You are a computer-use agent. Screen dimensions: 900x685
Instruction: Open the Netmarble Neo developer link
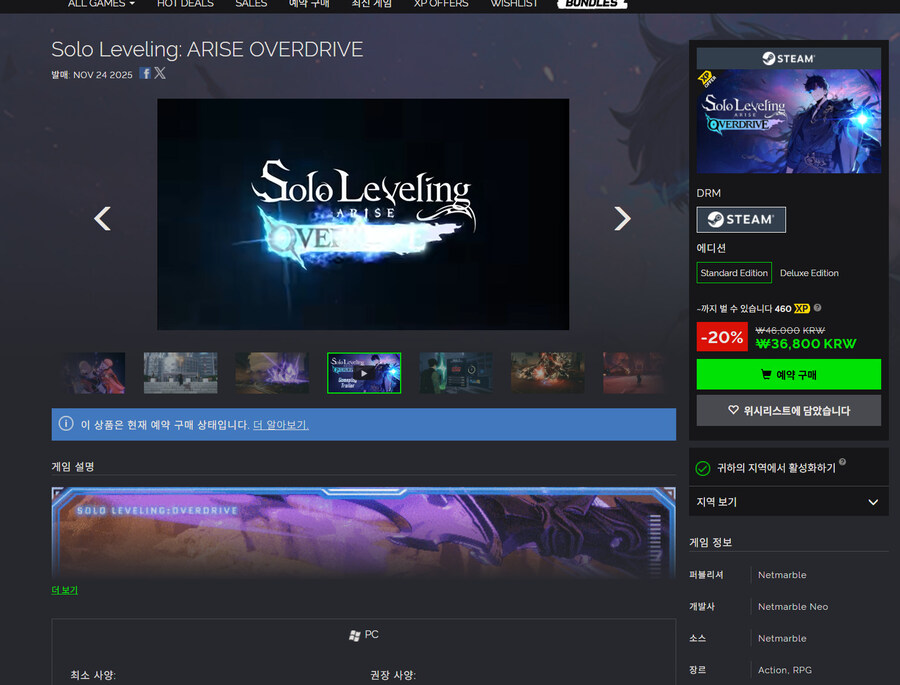point(792,607)
